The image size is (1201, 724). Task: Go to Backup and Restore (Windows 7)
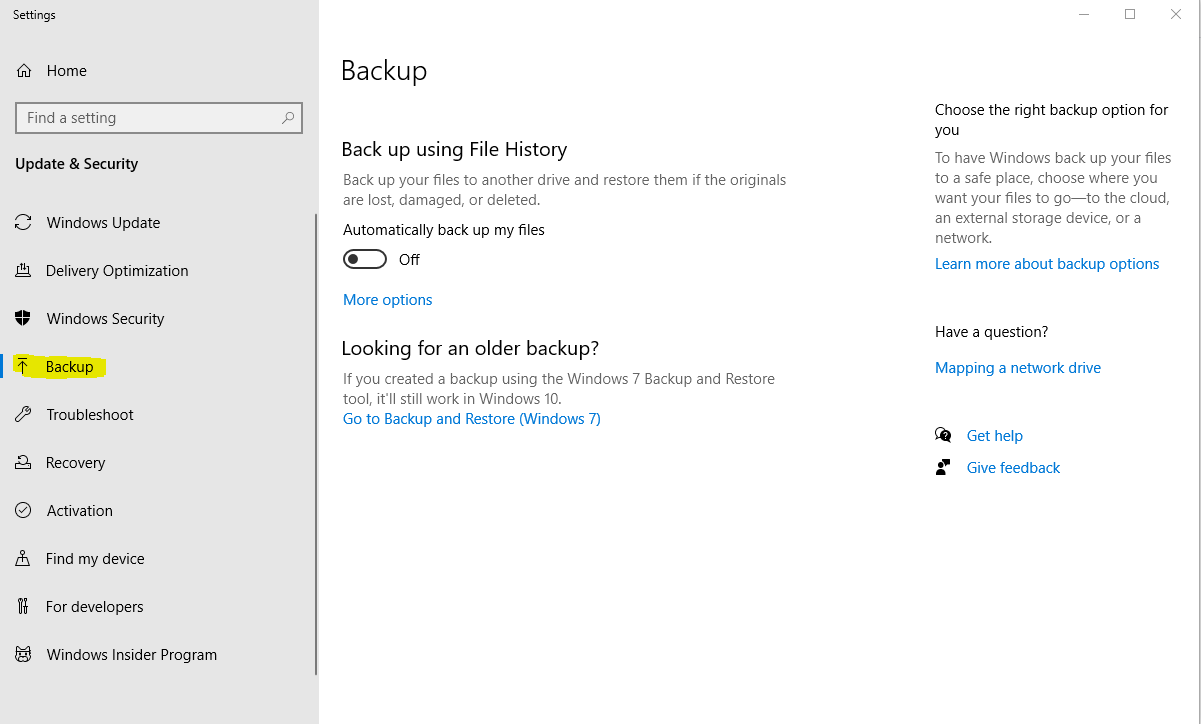pyautogui.click(x=472, y=419)
